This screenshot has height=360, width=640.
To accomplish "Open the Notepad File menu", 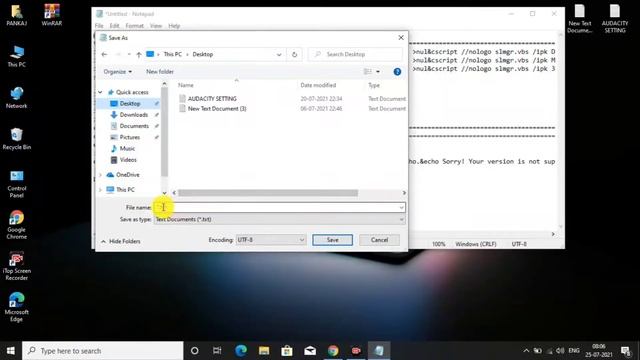I will pos(99,26).
